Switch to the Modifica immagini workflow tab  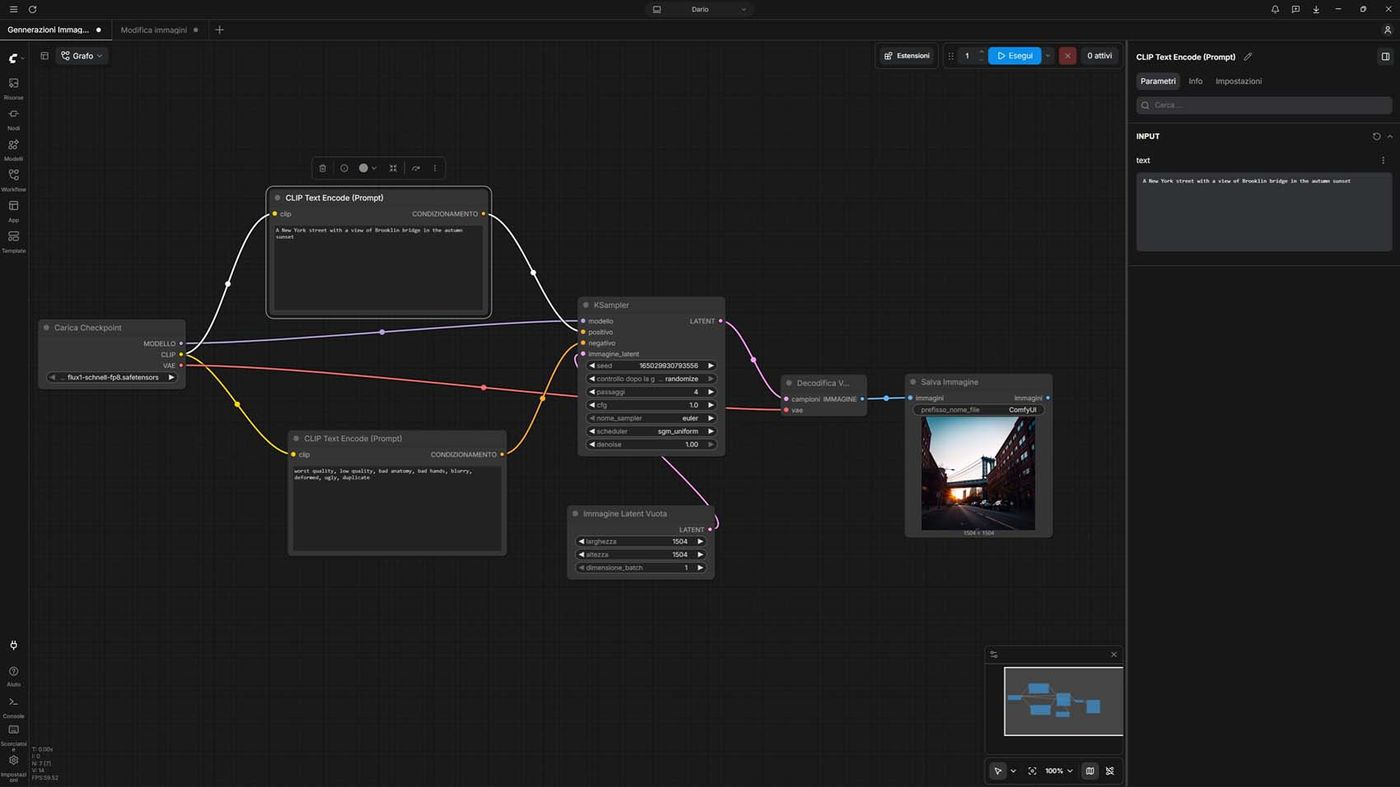click(x=154, y=30)
